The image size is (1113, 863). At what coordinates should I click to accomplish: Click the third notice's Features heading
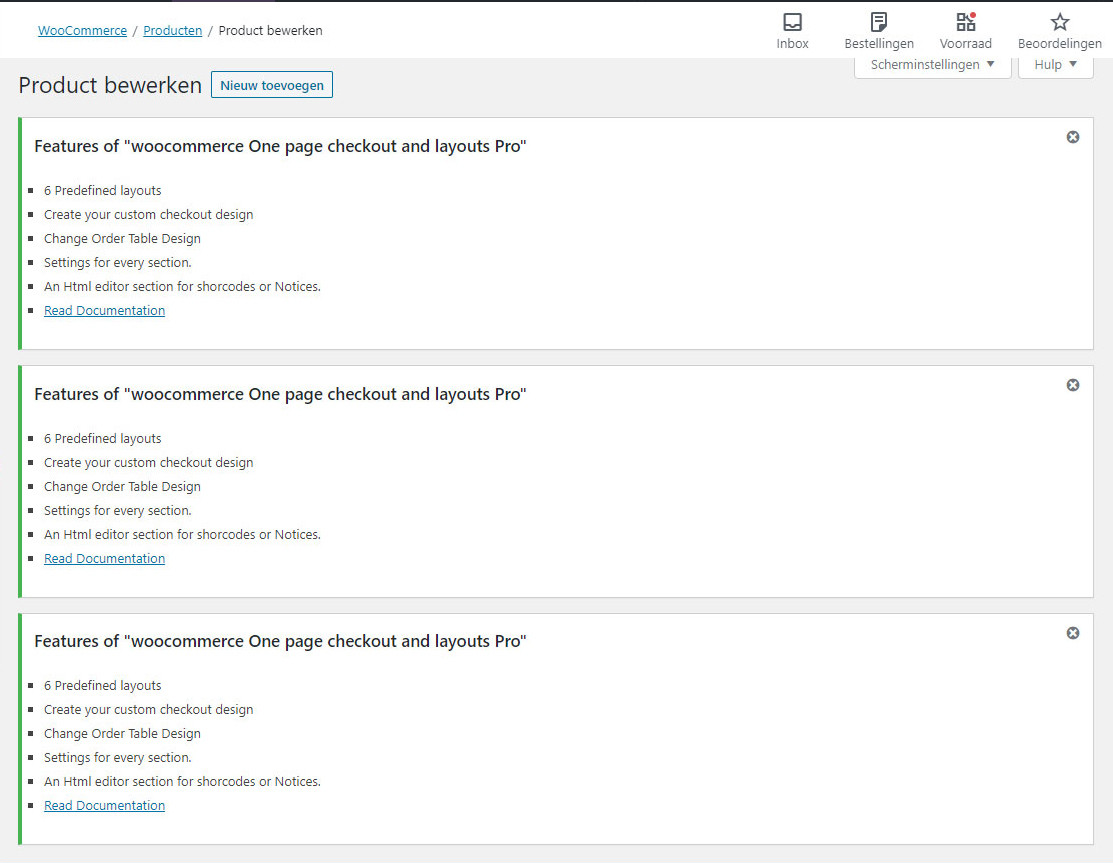pyautogui.click(x=280, y=642)
